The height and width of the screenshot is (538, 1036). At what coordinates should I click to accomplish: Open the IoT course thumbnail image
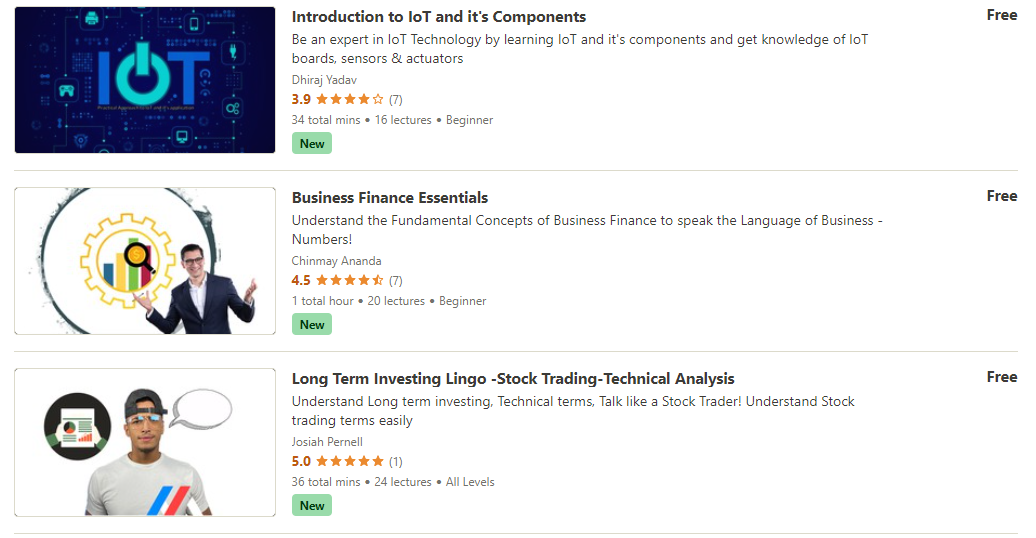point(145,80)
